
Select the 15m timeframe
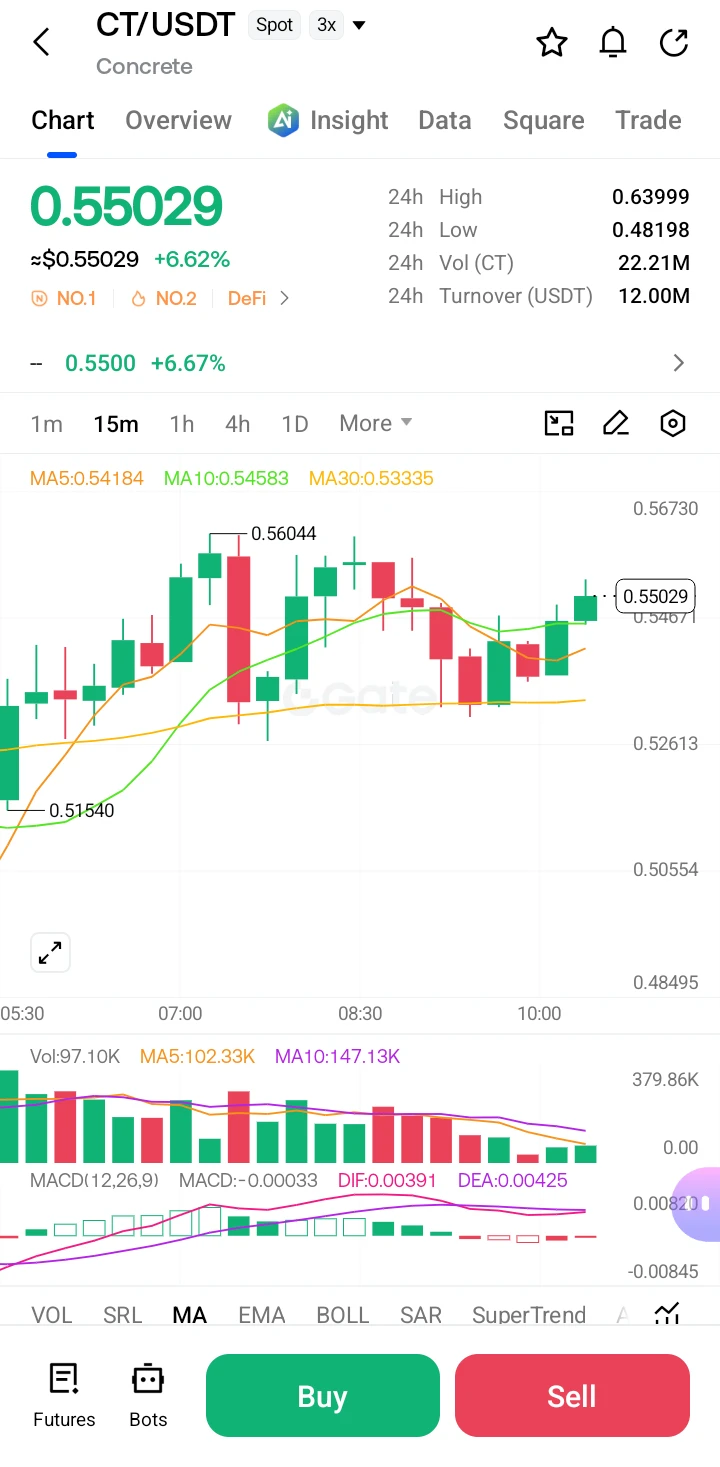pyautogui.click(x=116, y=423)
